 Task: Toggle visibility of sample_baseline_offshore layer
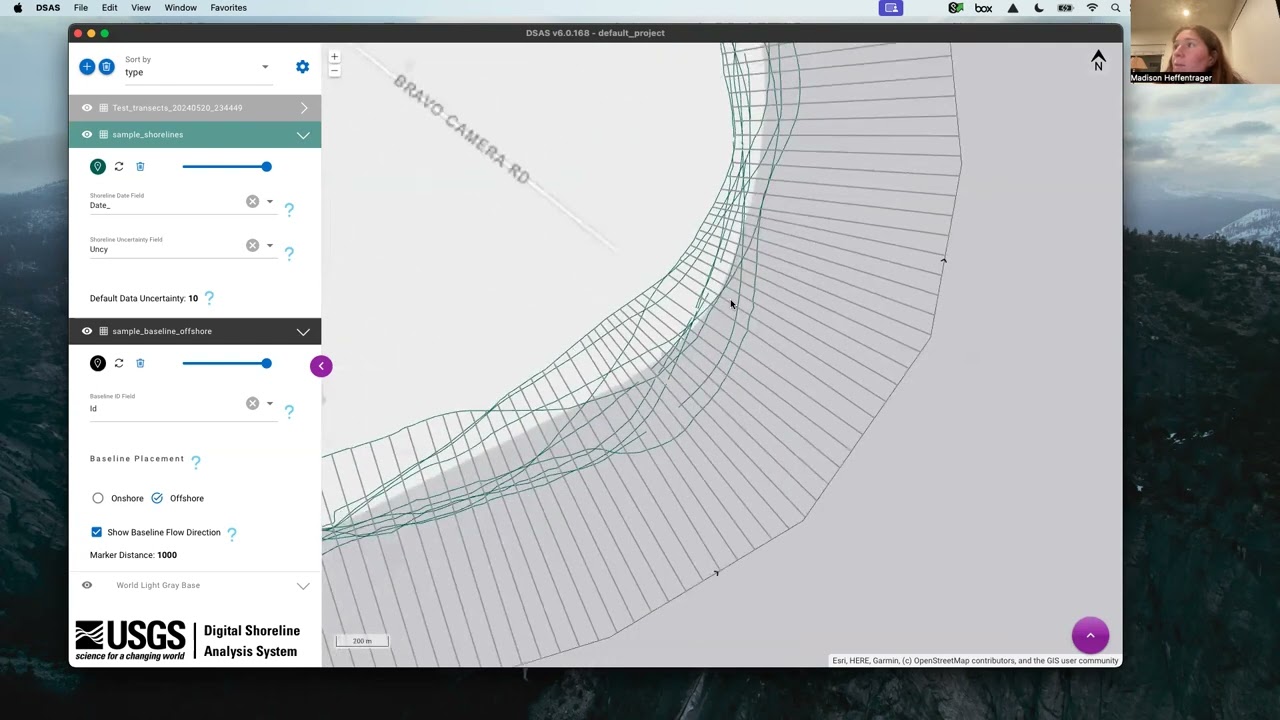pyautogui.click(x=87, y=331)
